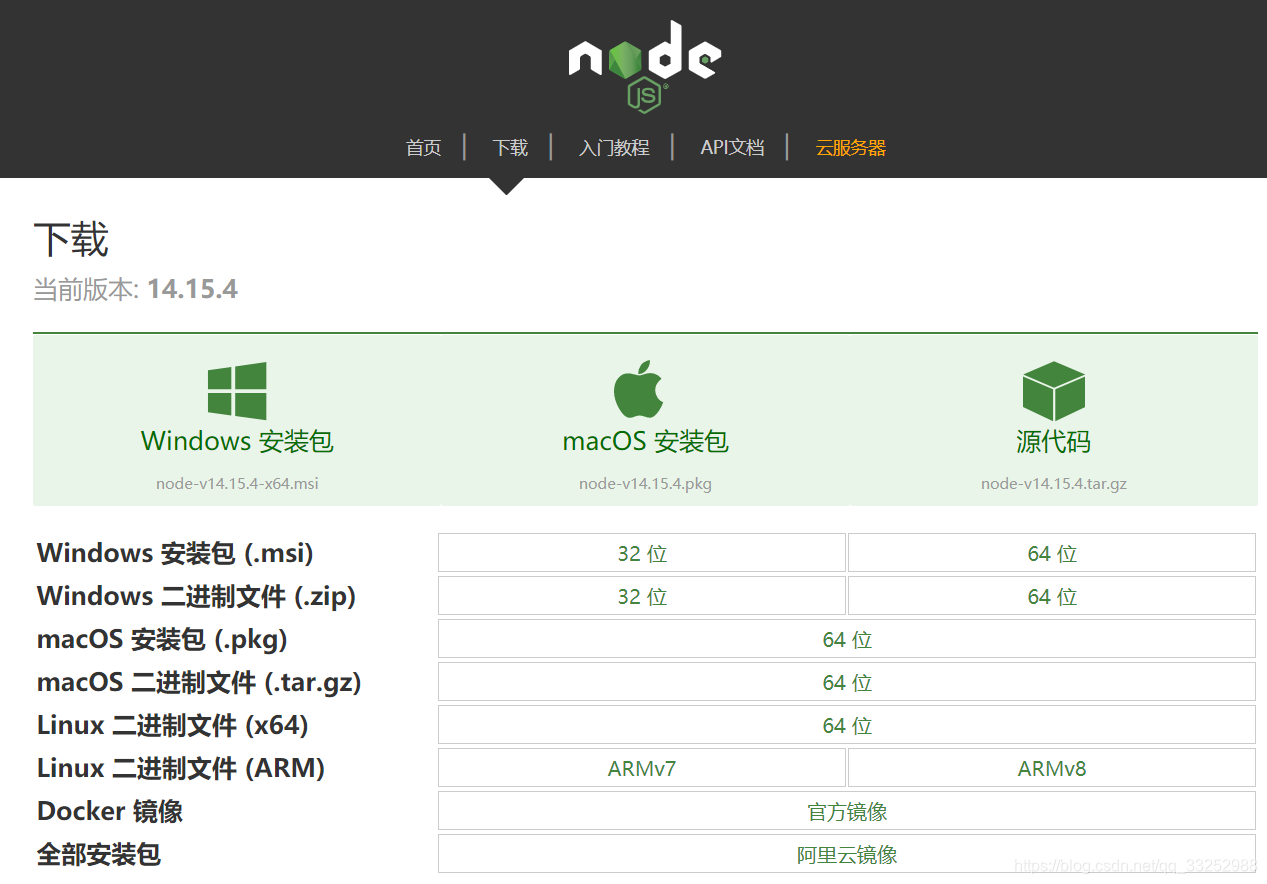Screen dimensions: 1267x884
Task: Click the Linux 二进制文件 (ARM) row label
Action: click(181, 768)
